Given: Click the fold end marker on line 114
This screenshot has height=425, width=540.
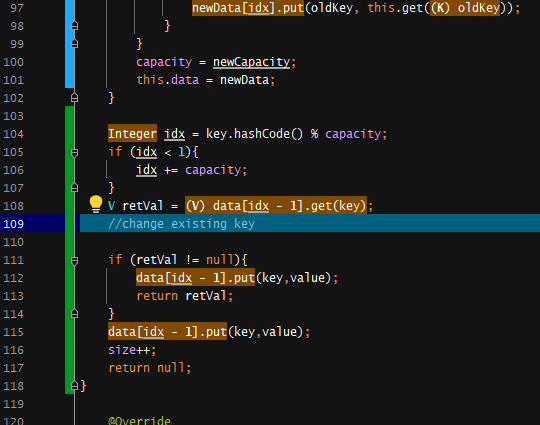Looking at the screenshot, I should point(74,314).
